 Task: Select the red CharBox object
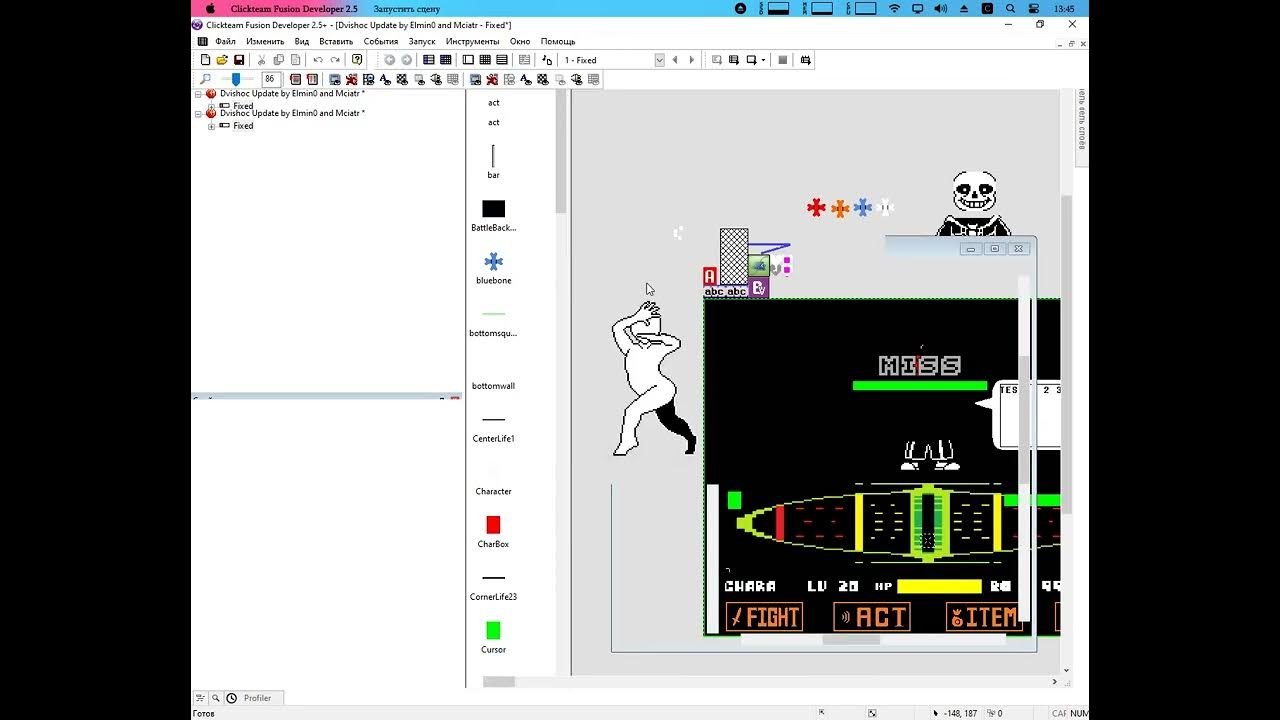tap(493, 525)
